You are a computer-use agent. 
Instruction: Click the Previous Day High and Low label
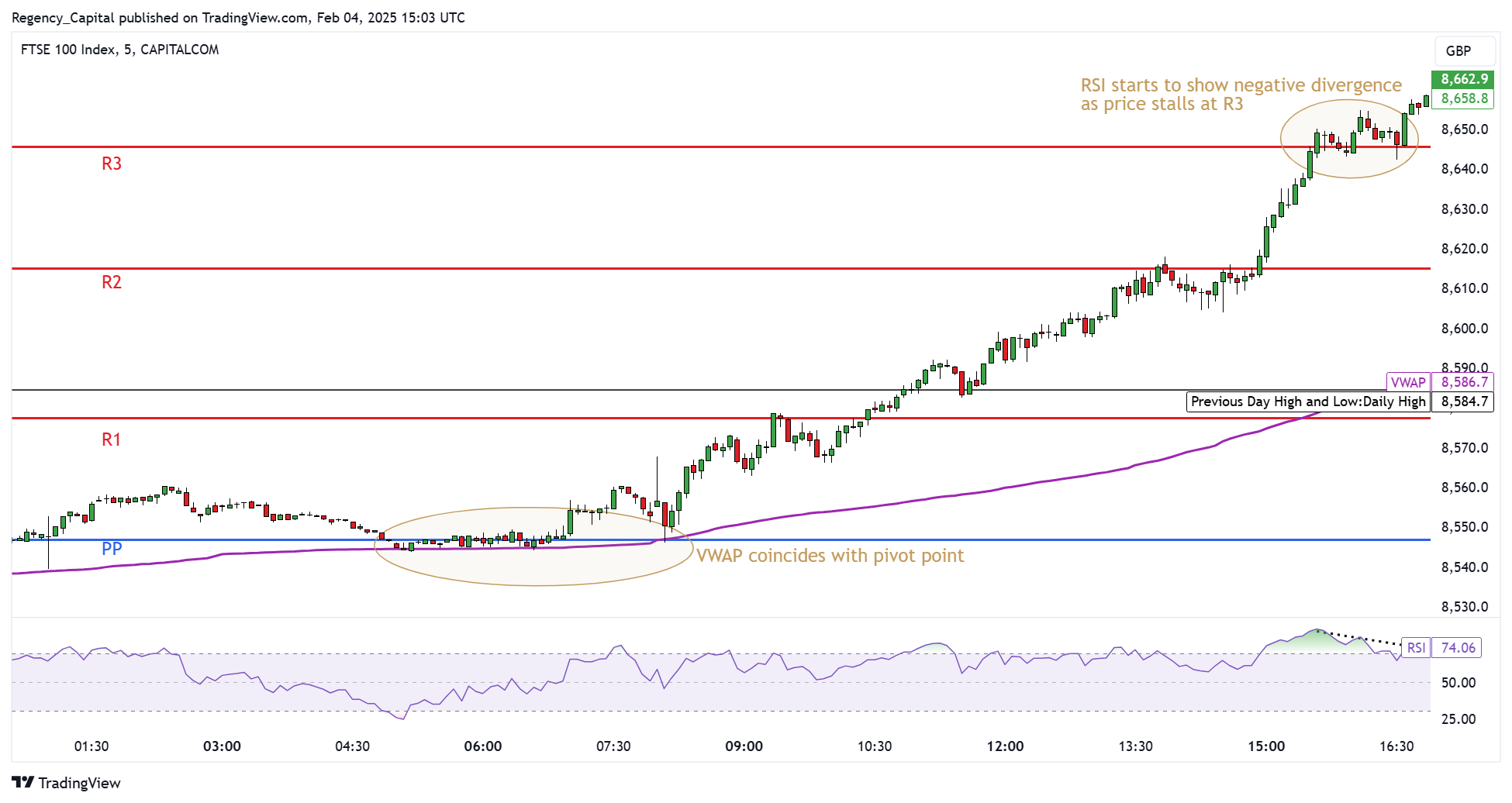tap(1308, 401)
